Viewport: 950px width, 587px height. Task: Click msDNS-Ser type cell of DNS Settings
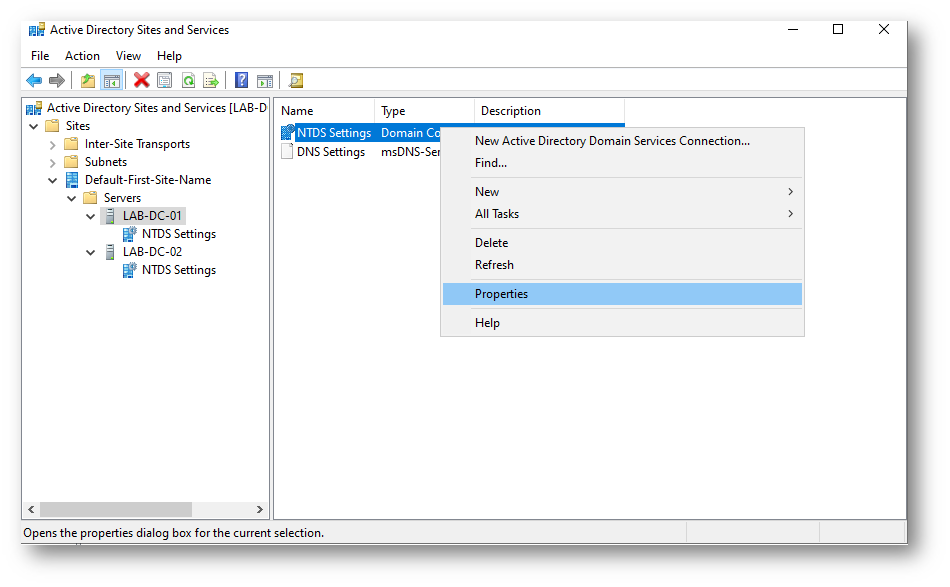pyautogui.click(x=410, y=152)
